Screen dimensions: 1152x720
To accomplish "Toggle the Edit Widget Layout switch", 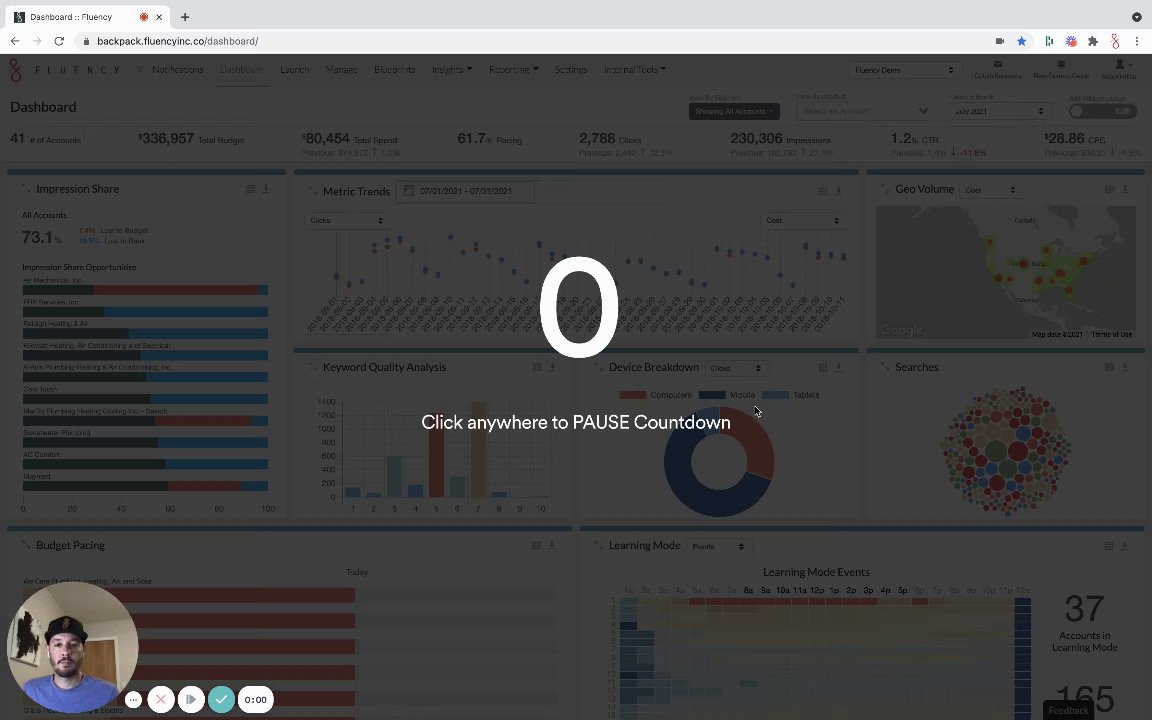I will click(1102, 111).
